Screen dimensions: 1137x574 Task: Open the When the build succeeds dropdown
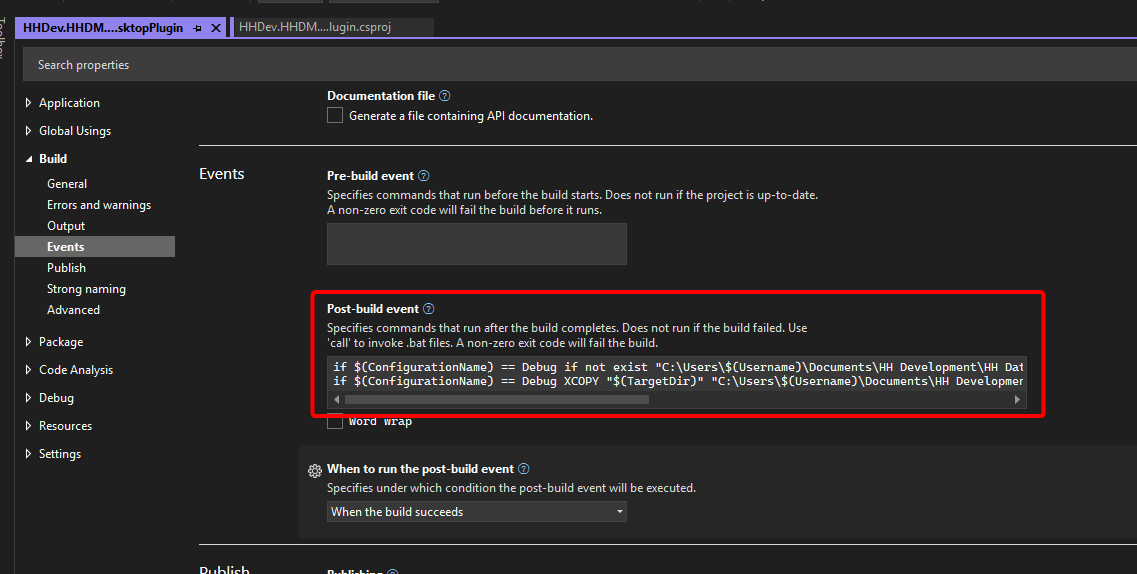(x=476, y=512)
